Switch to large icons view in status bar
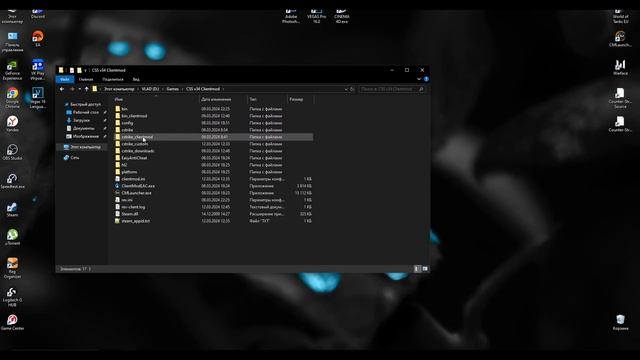This screenshot has height=360, width=640. (425, 269)
